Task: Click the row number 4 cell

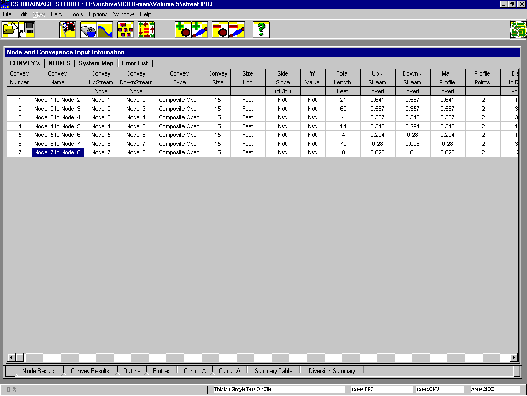Action: click(x=19, y=126)
